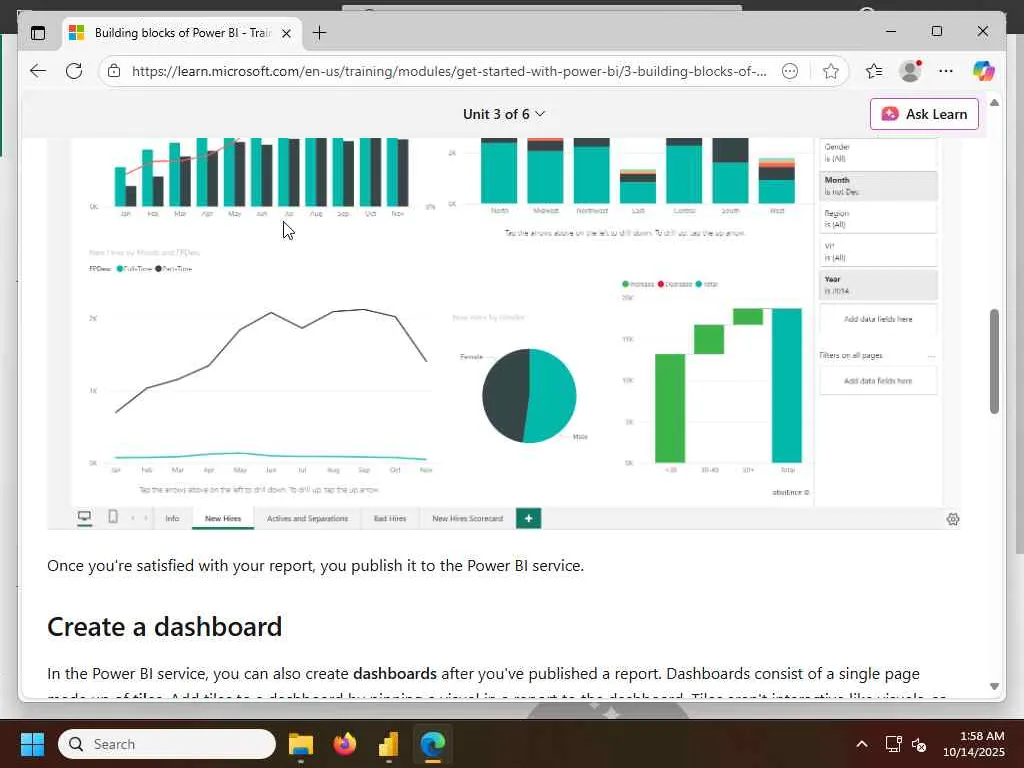Click the scroll down arrow
The height and width of the screenshot is (768, 1024).
994,686
